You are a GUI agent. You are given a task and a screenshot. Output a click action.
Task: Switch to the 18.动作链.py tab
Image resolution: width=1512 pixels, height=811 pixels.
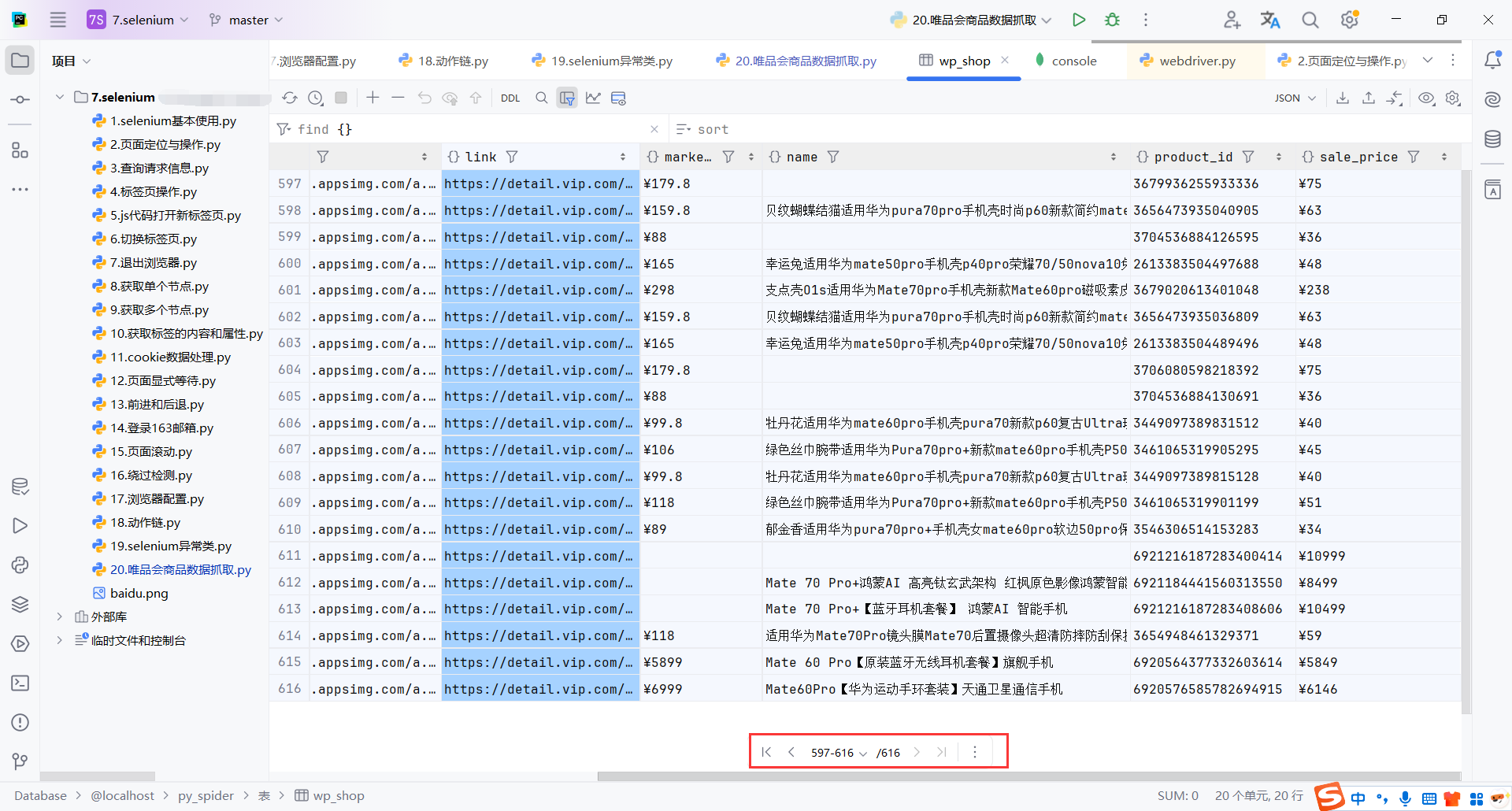tap(443, 61)
